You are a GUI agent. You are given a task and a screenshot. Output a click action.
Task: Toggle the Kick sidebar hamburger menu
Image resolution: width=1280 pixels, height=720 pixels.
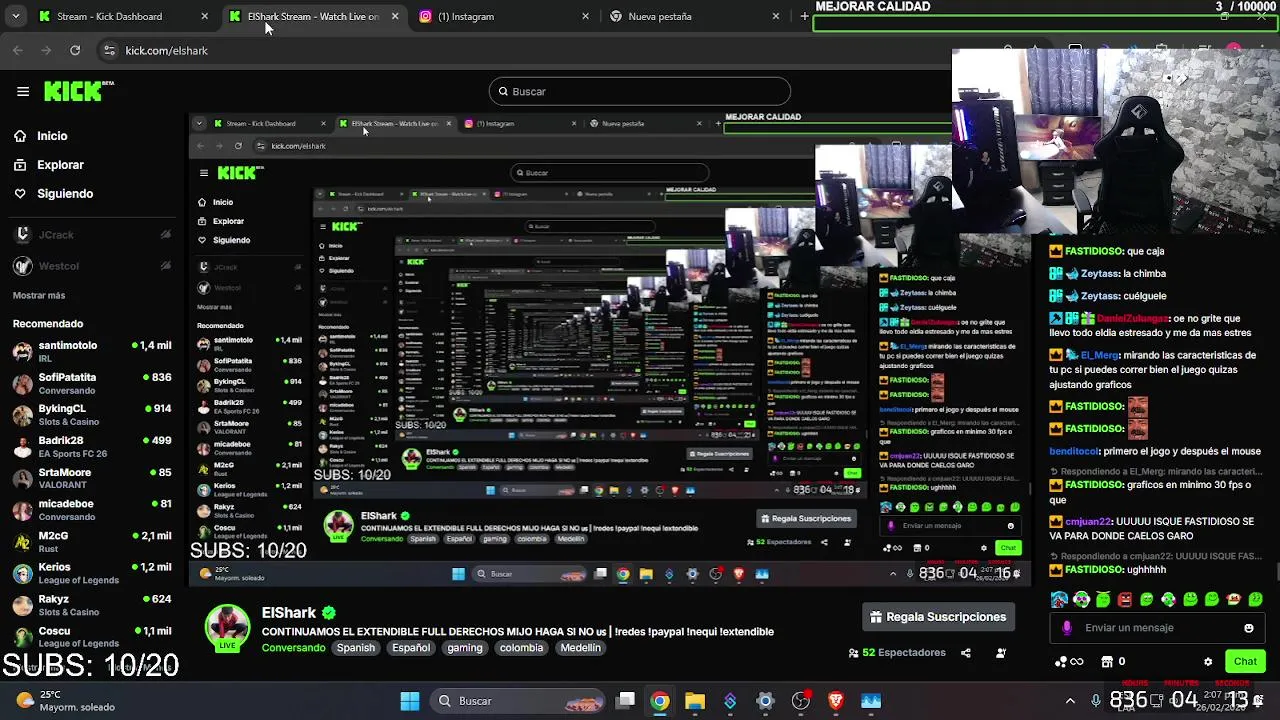23,91
